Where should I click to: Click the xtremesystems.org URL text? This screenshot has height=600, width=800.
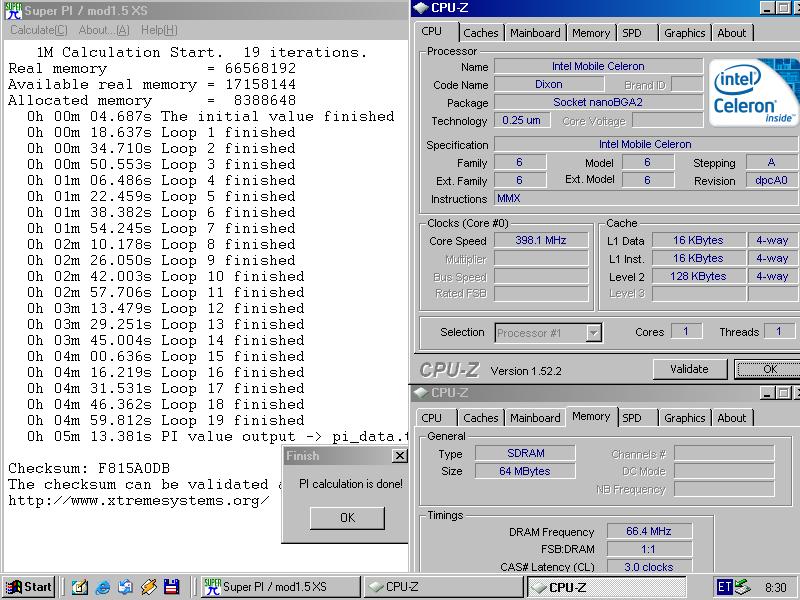click(x=139, y=501)
